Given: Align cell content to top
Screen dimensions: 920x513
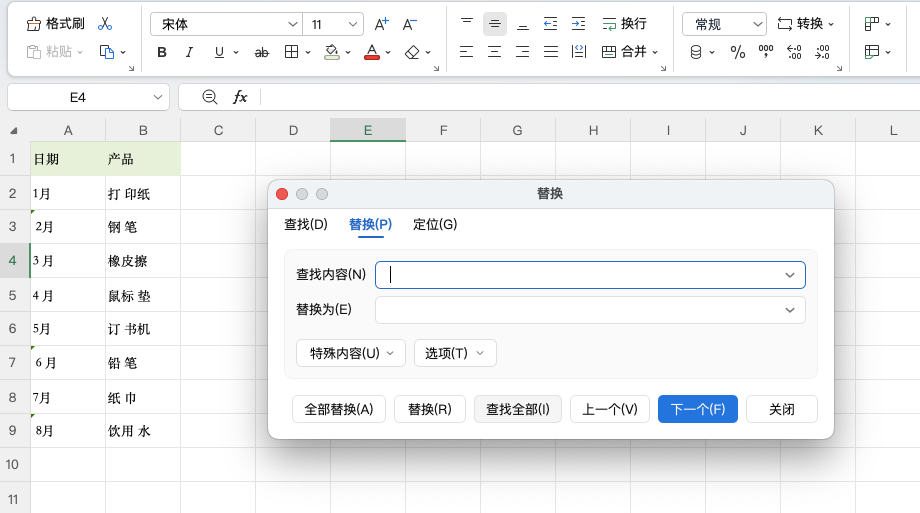Looking at the screenshot, I should pos(466,23).
